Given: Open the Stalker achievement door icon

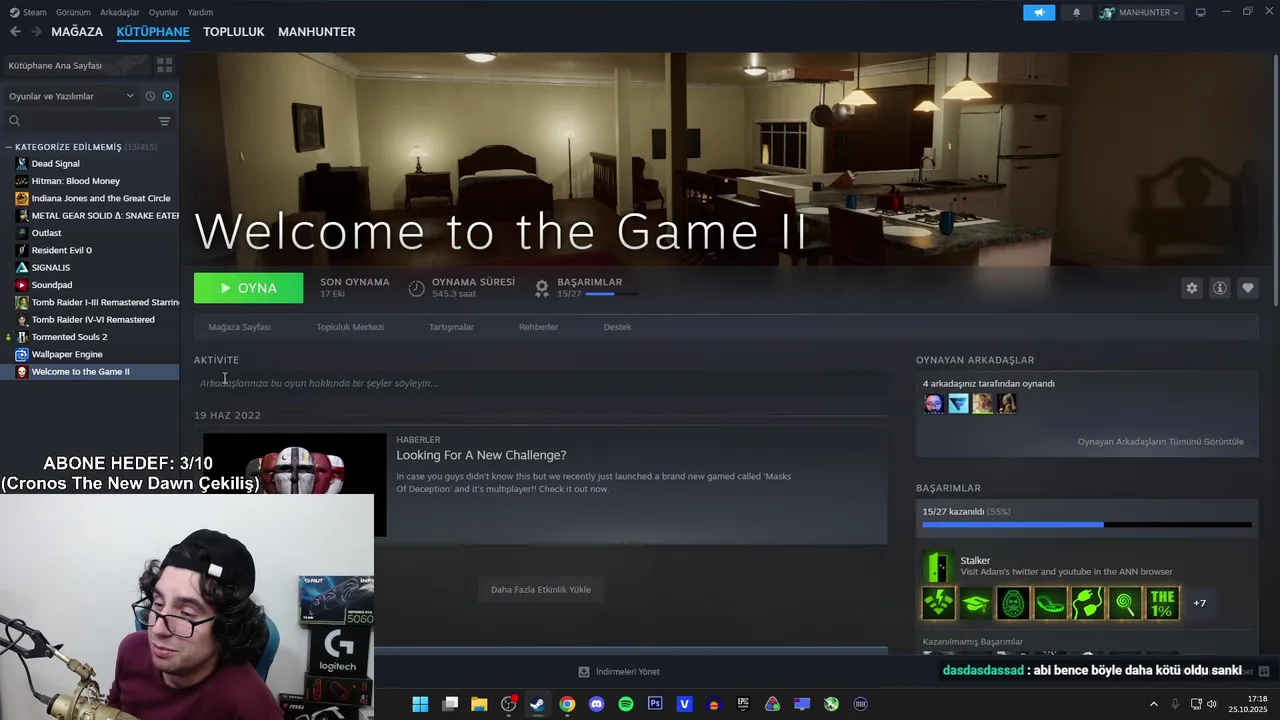Looking at the screenshot, I should coord(938,566).
